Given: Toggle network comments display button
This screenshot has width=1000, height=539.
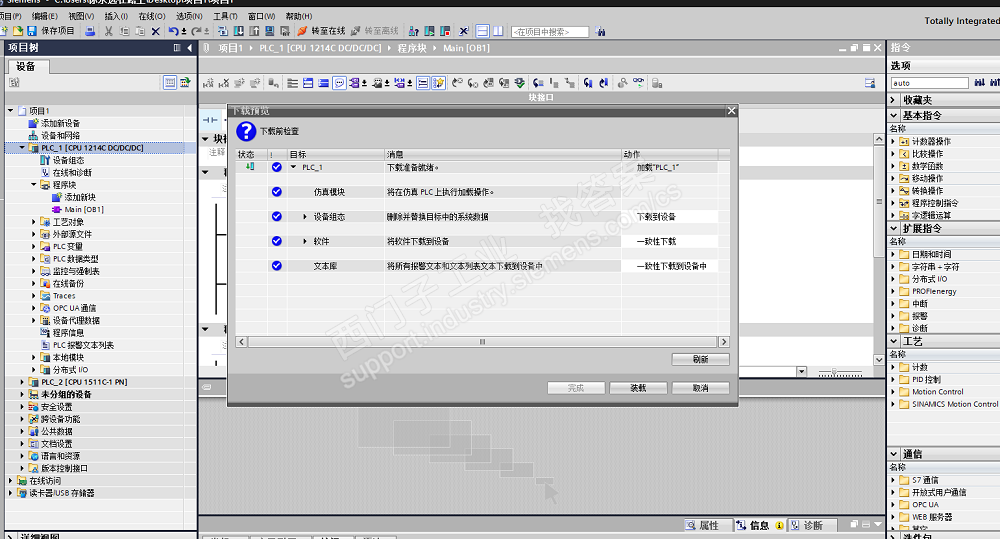Looking at the screenshot, I should (422, 83).
